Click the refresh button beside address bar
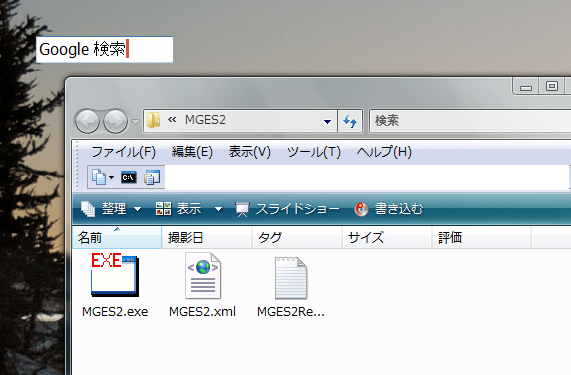 [350, 121]
